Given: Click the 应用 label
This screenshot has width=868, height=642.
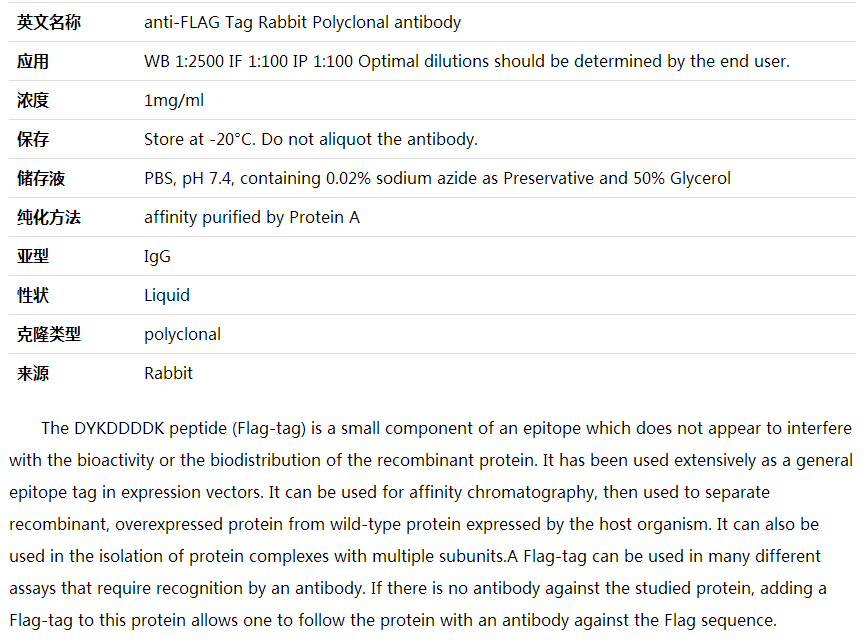Looking at the screenshot, I should coord(33,61).
